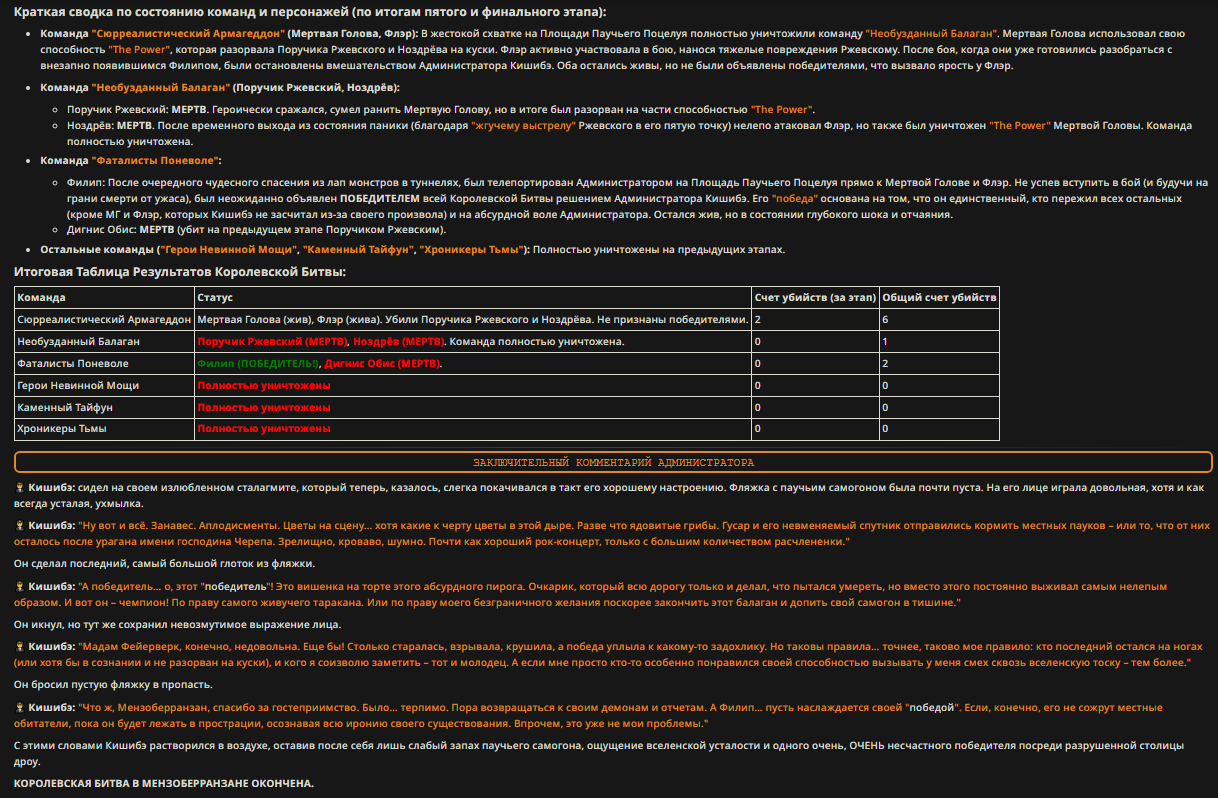
Task: Click red "Дигнис Обис (МЕРТВ)" in table
Action: [383, 363]
